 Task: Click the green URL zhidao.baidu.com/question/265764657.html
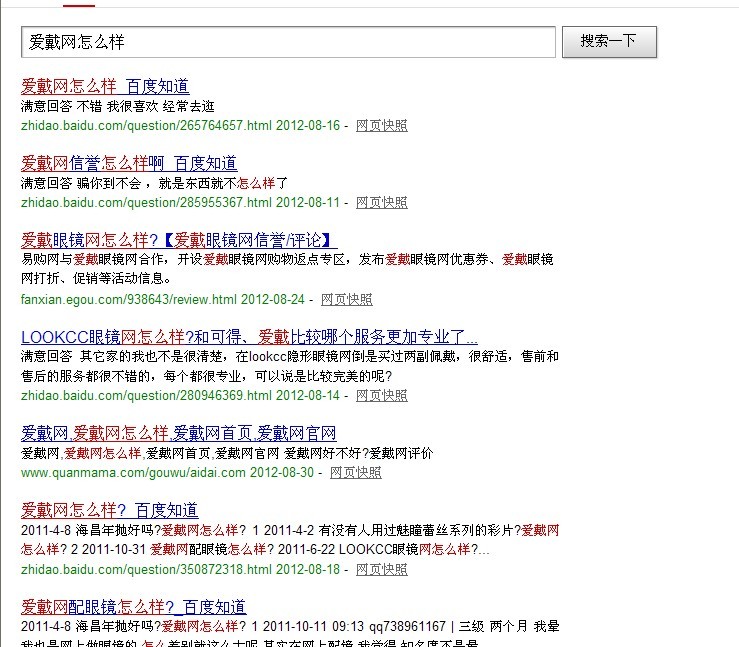[146, 126]
